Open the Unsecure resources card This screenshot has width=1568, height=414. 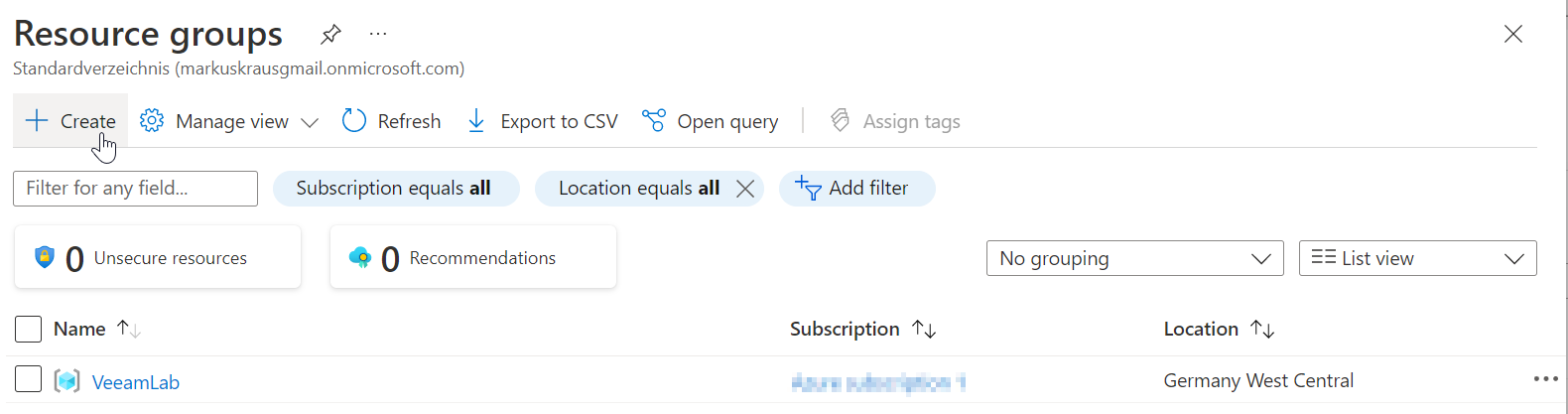158,258
